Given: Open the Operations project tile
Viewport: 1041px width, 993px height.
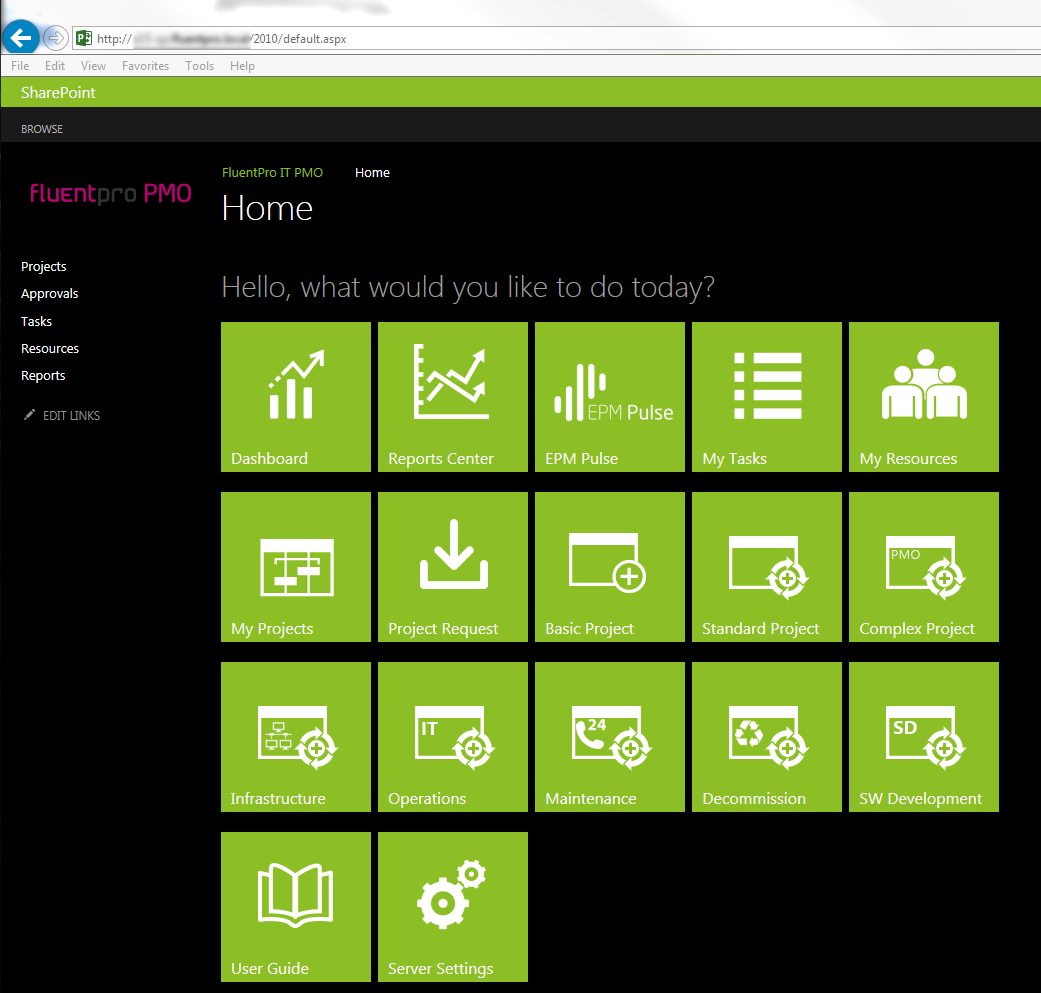Looking at the screenshot, I should 453,737.
